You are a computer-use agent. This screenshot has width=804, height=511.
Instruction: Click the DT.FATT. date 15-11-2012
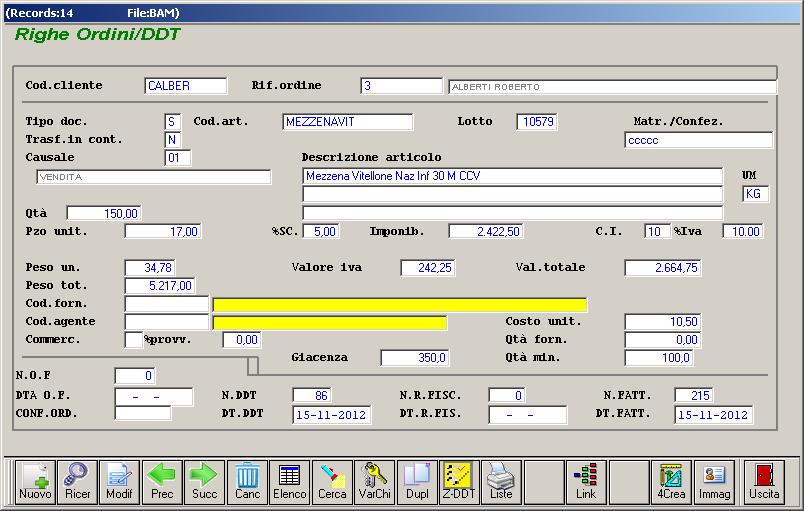[713, 415]
